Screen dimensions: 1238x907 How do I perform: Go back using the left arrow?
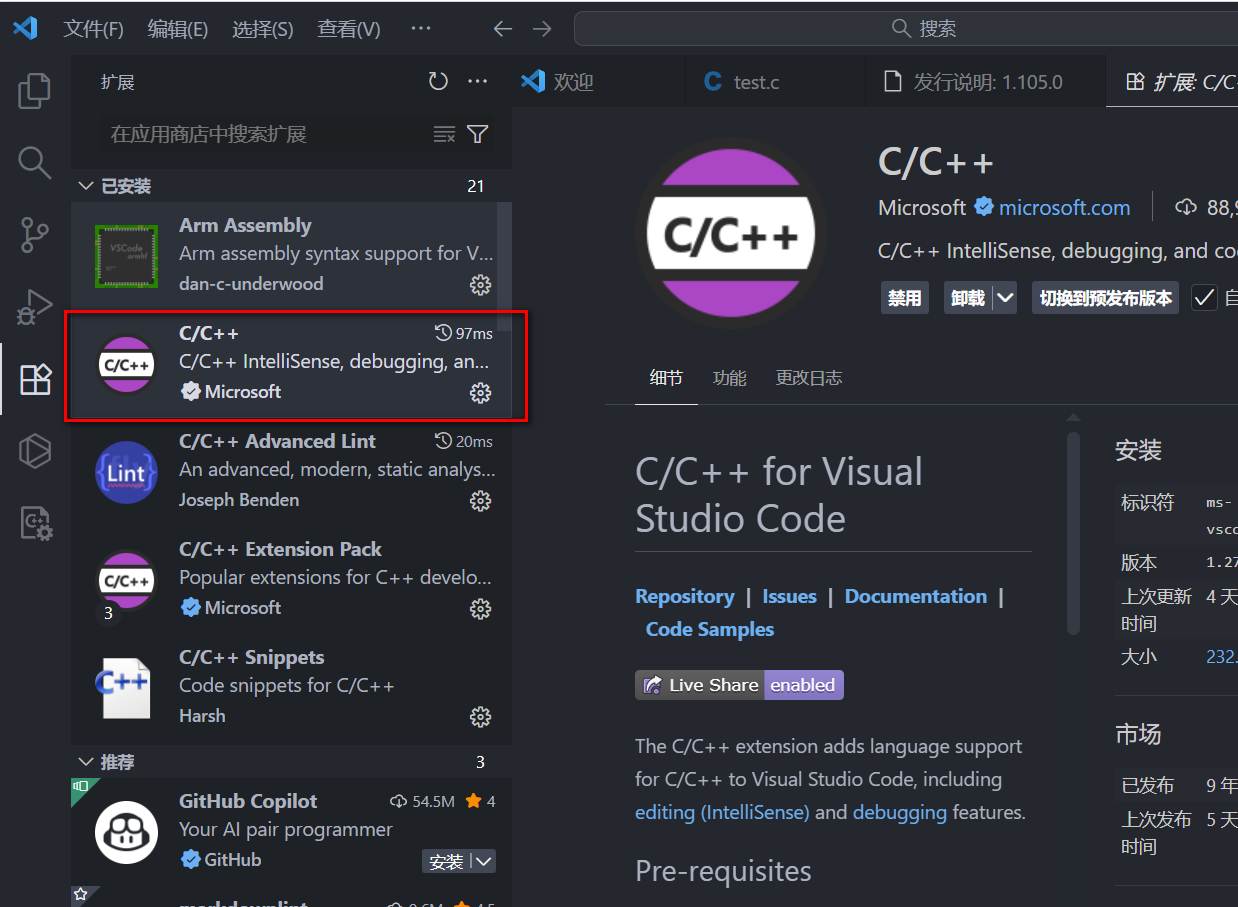coord(503,29)
